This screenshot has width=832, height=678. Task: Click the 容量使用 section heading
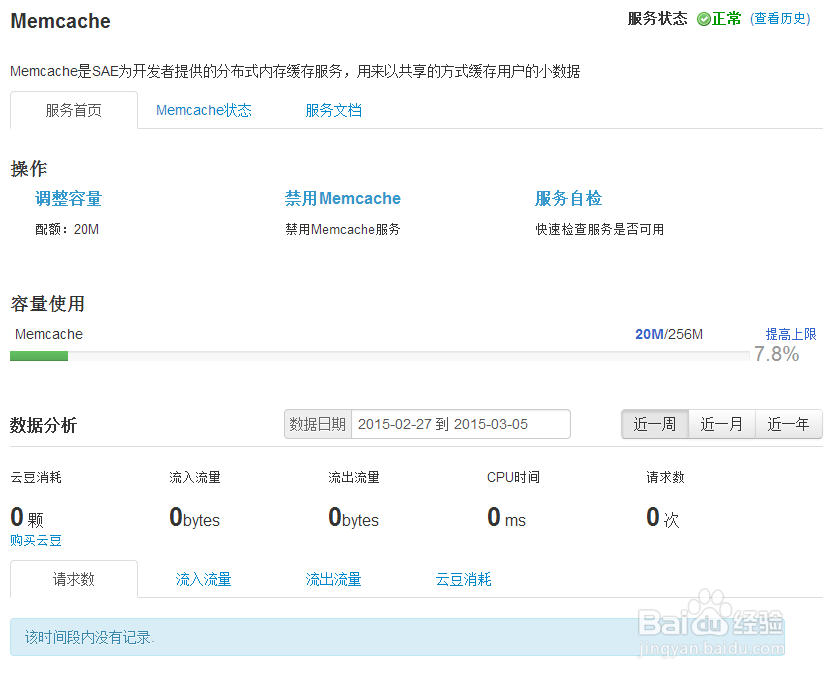coord(48,304)
